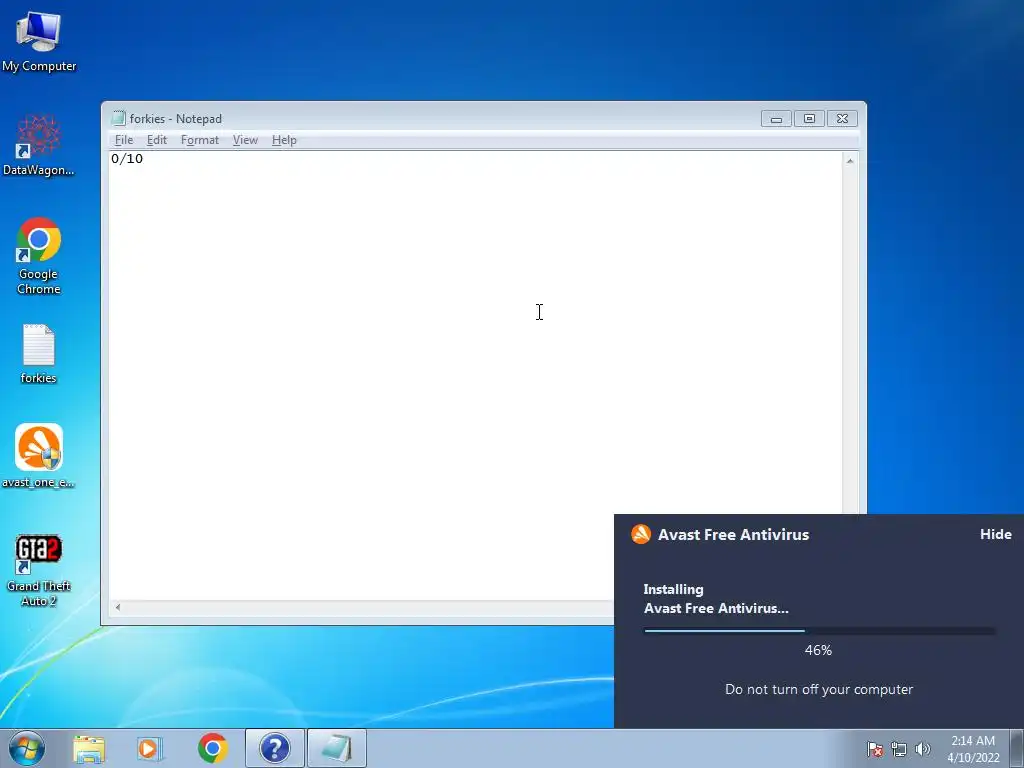This screenshot has height=768, width=1024.
Task: Select the avast_one installer desktop icon
Action: coord(39,456)
